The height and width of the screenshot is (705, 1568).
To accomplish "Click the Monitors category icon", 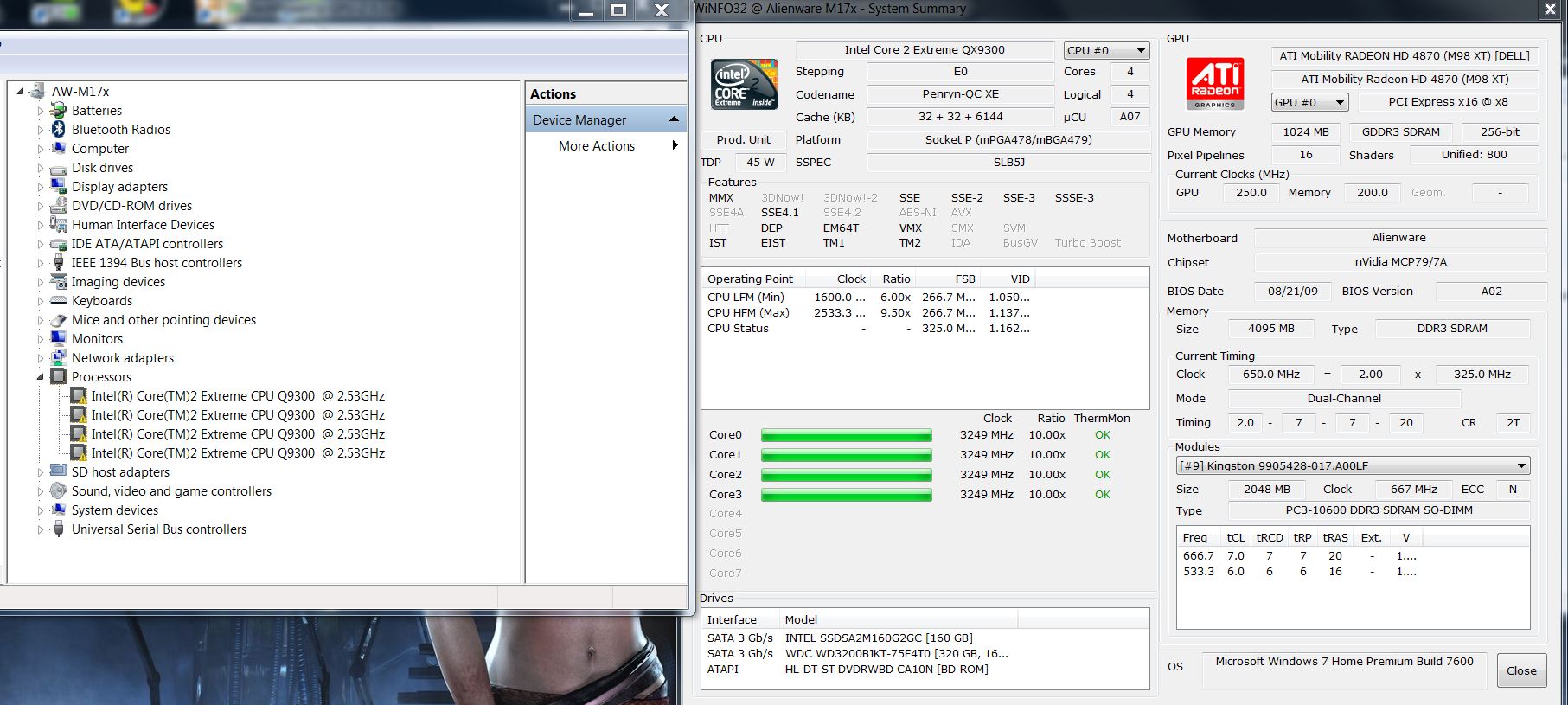I will point(59,339).
